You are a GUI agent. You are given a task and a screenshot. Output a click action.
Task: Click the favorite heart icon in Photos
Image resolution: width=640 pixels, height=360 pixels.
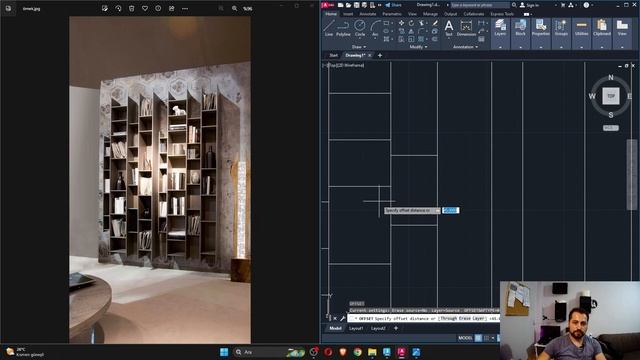[145, 8]
